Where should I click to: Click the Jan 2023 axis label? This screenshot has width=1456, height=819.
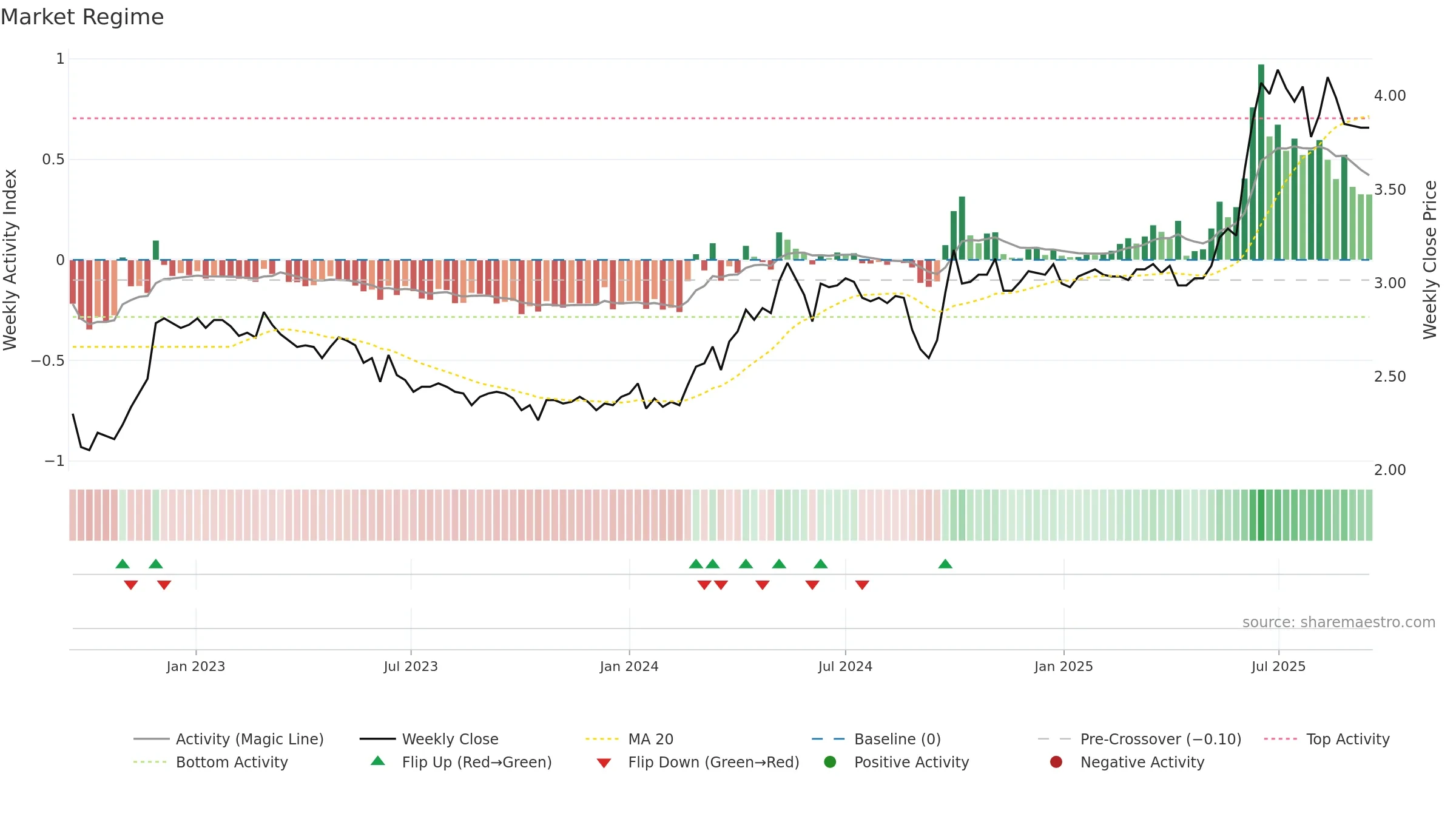point(196,666)
